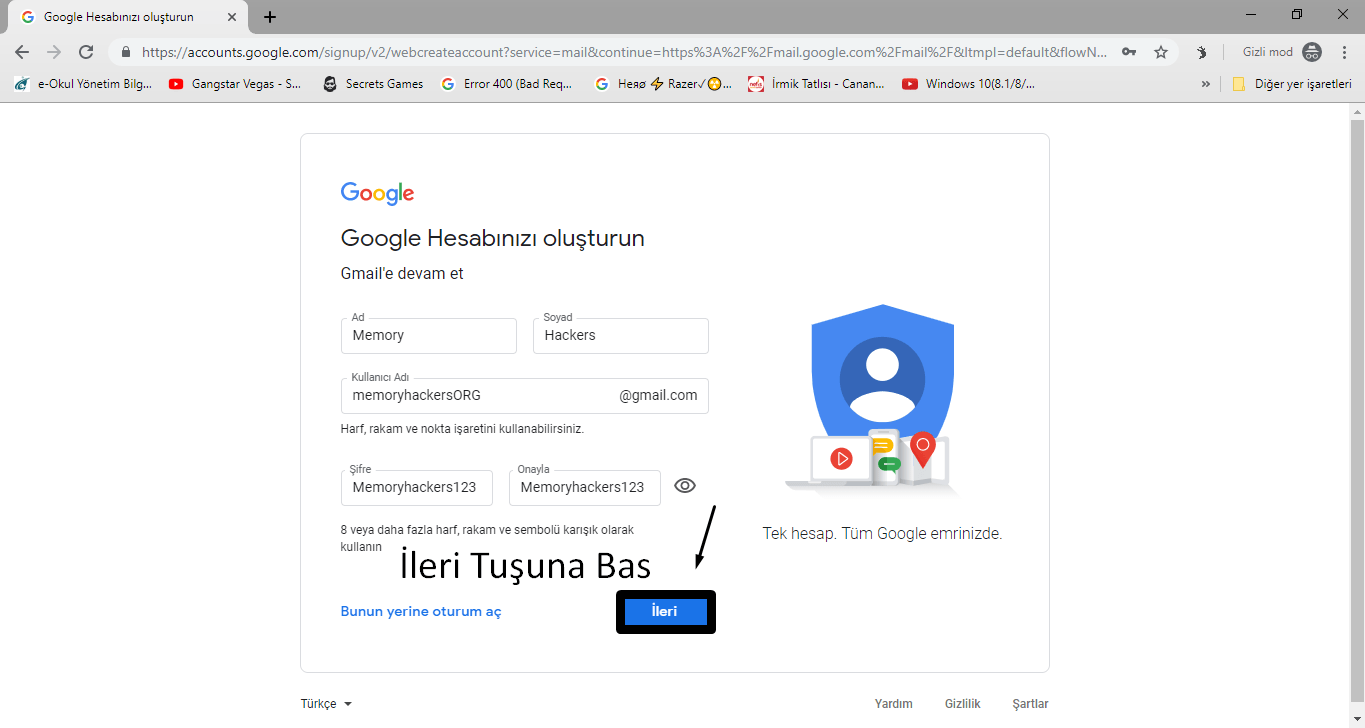Click the incognito Gizli mod icon

click(1312, 52)
